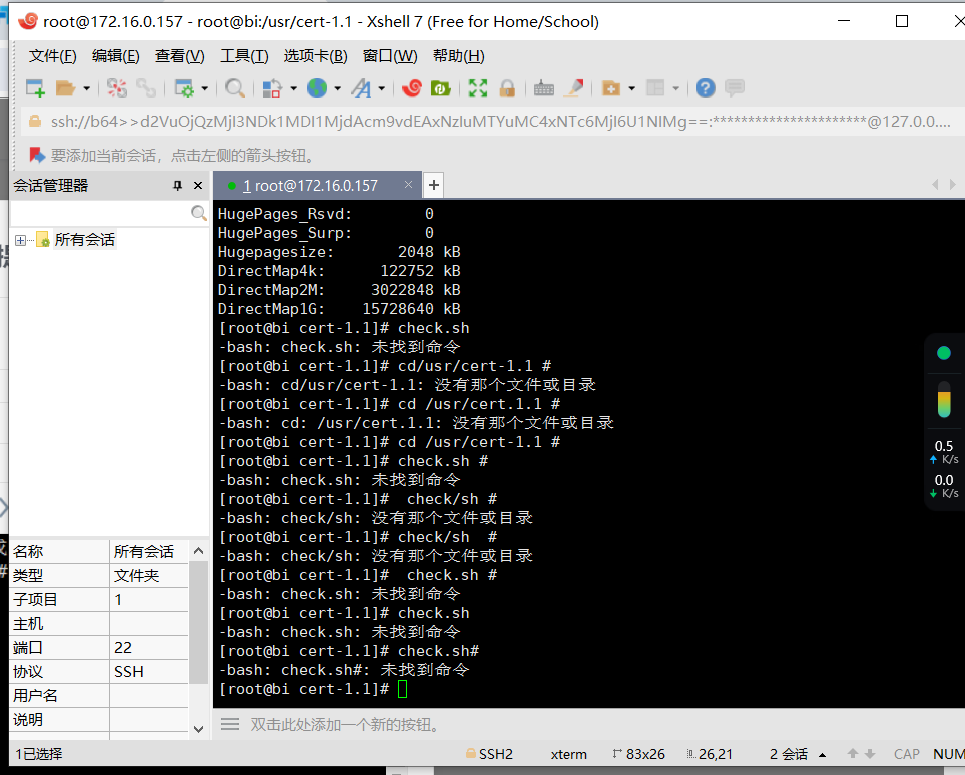Expand the Font dropdown arrow

(x=382, y=89)
